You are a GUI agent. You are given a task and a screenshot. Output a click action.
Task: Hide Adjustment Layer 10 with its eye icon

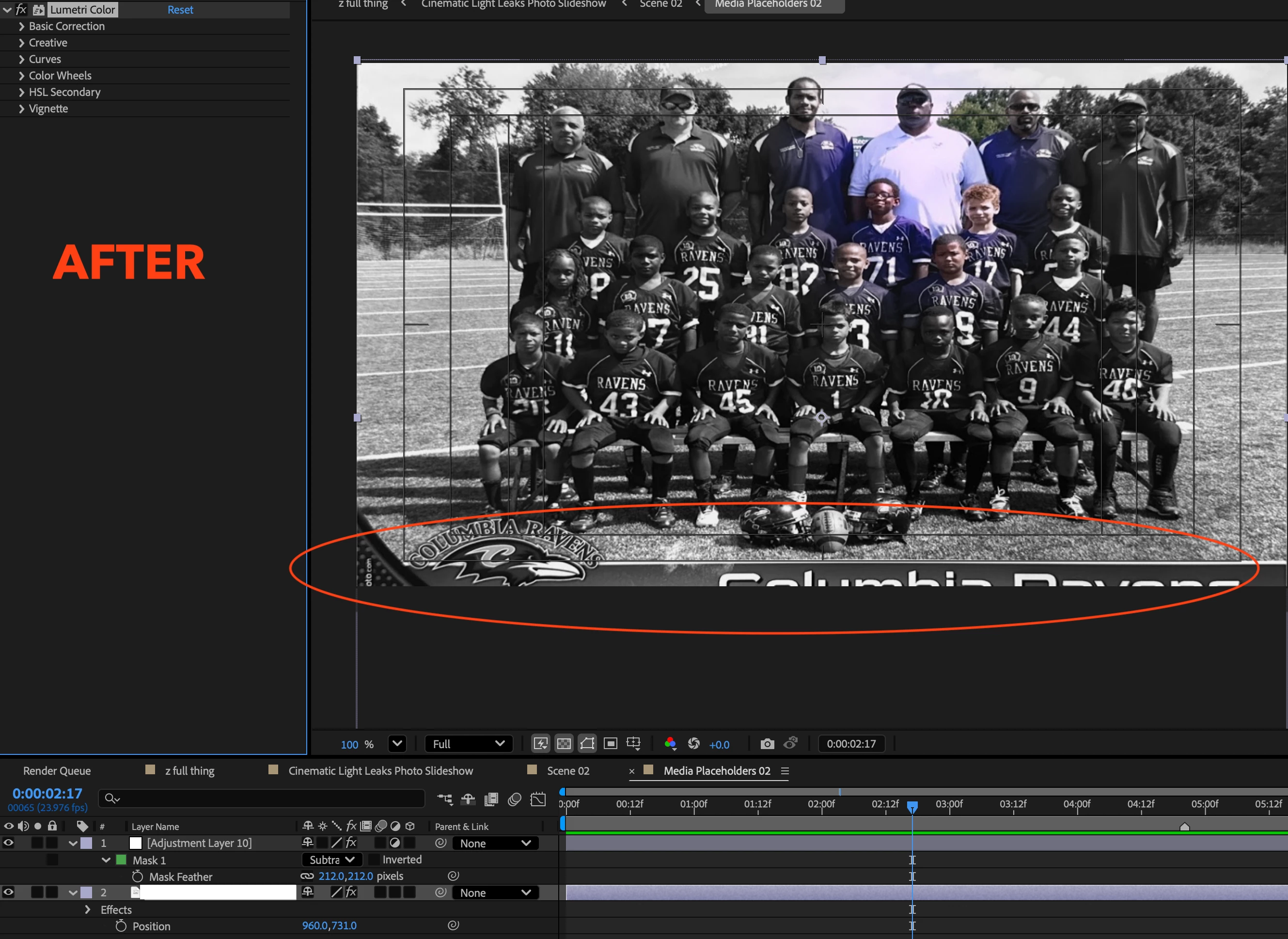click(9, 843)
